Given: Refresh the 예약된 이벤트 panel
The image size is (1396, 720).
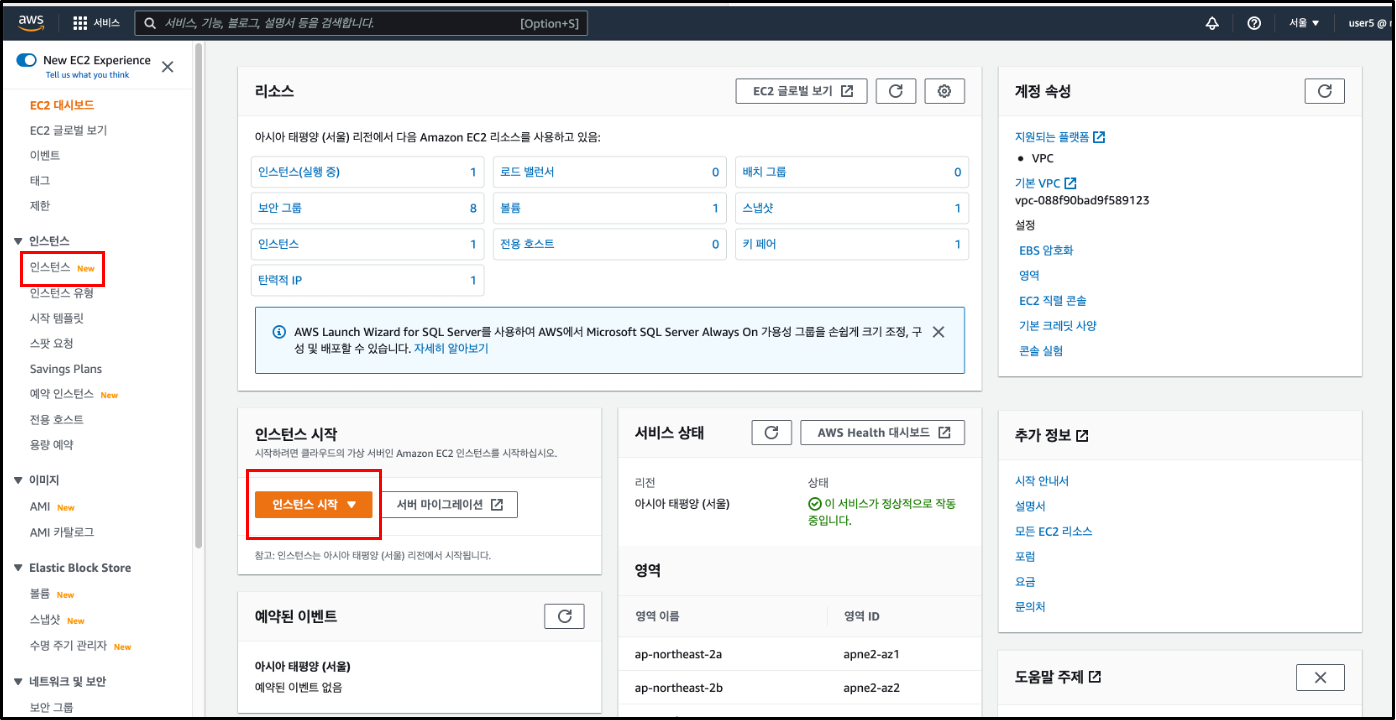Looking at the screenshot, I should coord(564,616).
